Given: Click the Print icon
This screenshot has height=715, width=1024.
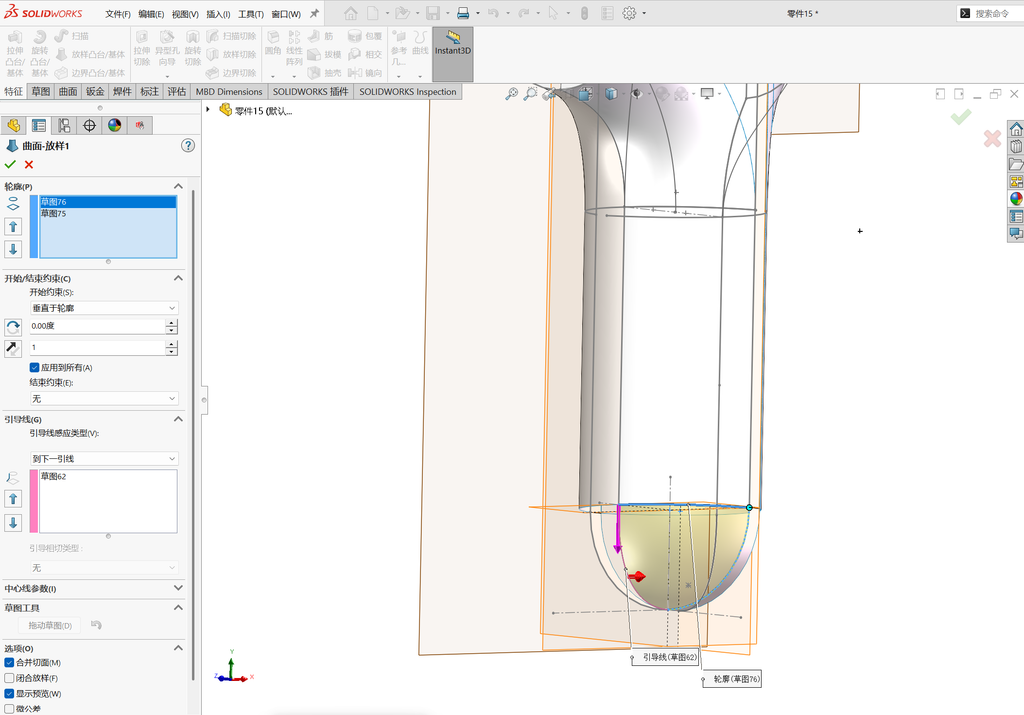Looking at the screenshot, I should 463,13.
